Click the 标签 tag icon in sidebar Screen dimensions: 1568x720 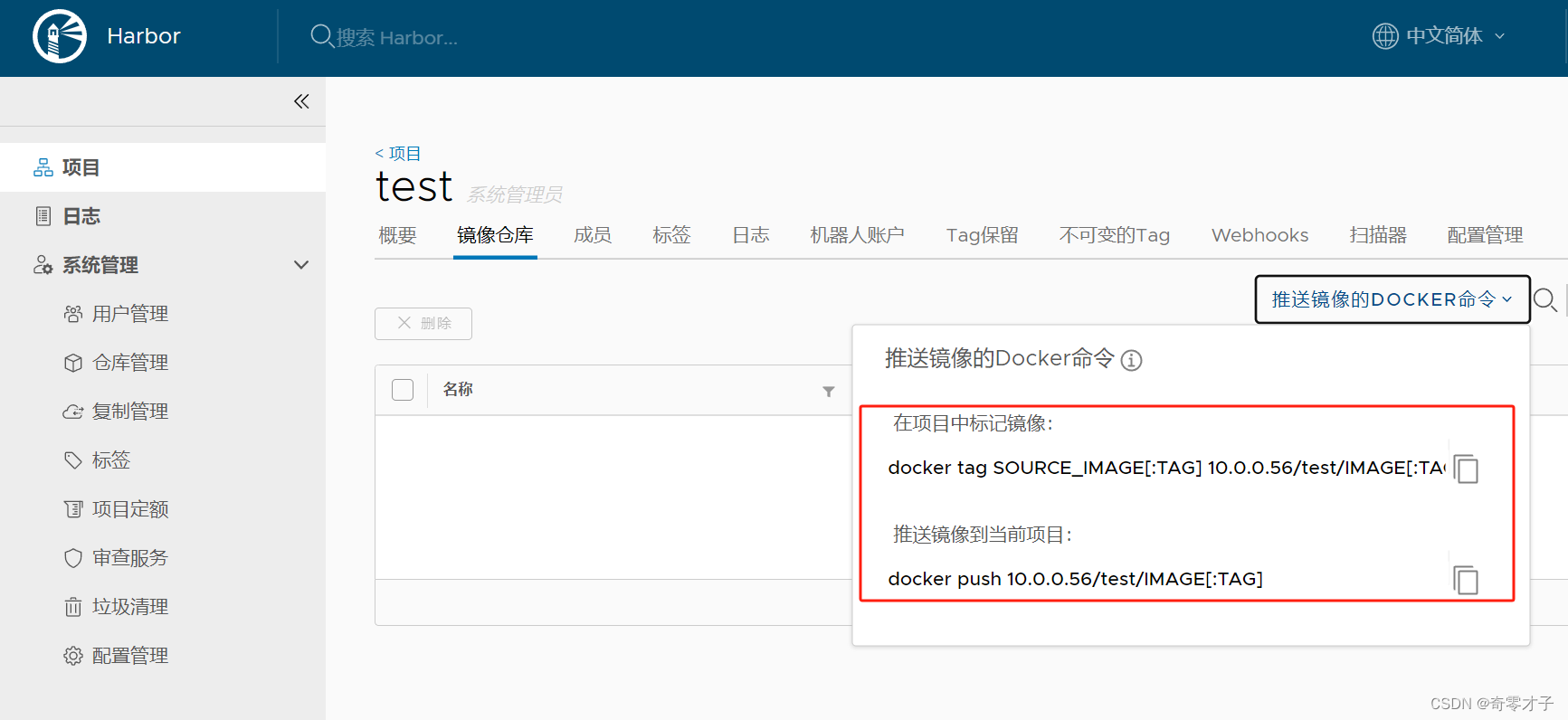[73, 460]
